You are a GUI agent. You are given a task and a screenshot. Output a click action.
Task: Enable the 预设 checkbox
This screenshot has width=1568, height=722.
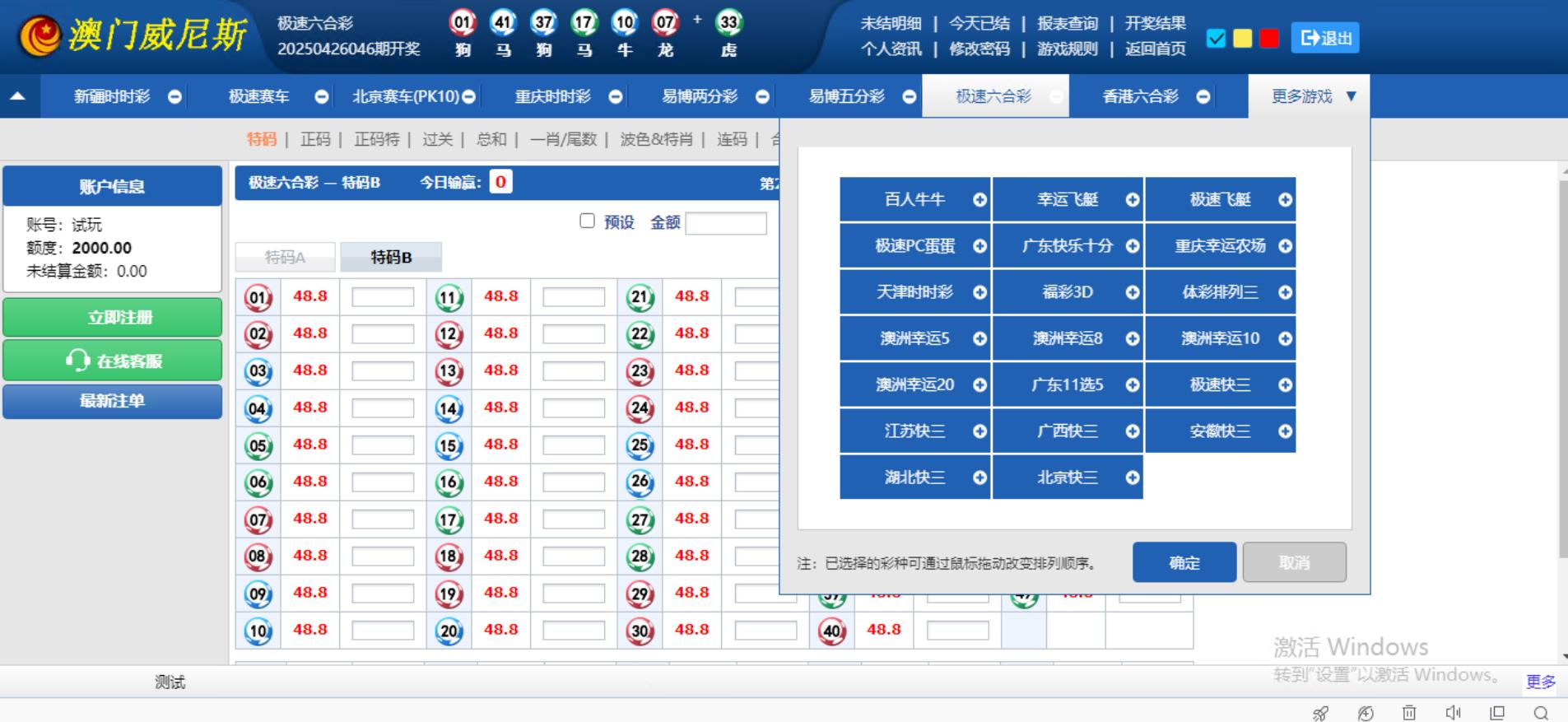[587, 221]
